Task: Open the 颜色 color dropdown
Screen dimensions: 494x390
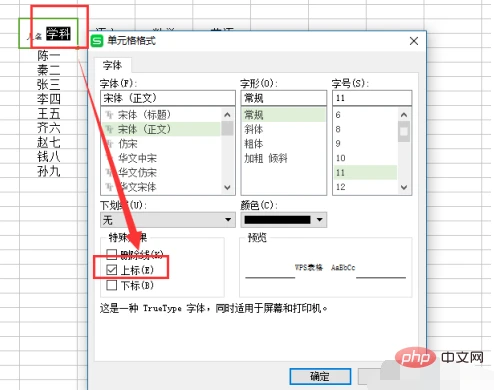Action: (x=284, y=220)
